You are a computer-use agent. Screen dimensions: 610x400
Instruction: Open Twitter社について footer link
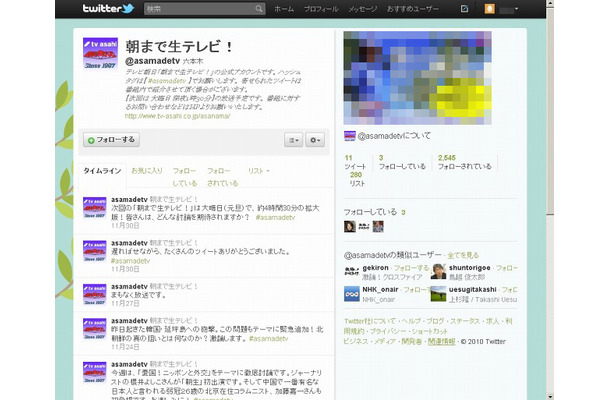[370, 321]
